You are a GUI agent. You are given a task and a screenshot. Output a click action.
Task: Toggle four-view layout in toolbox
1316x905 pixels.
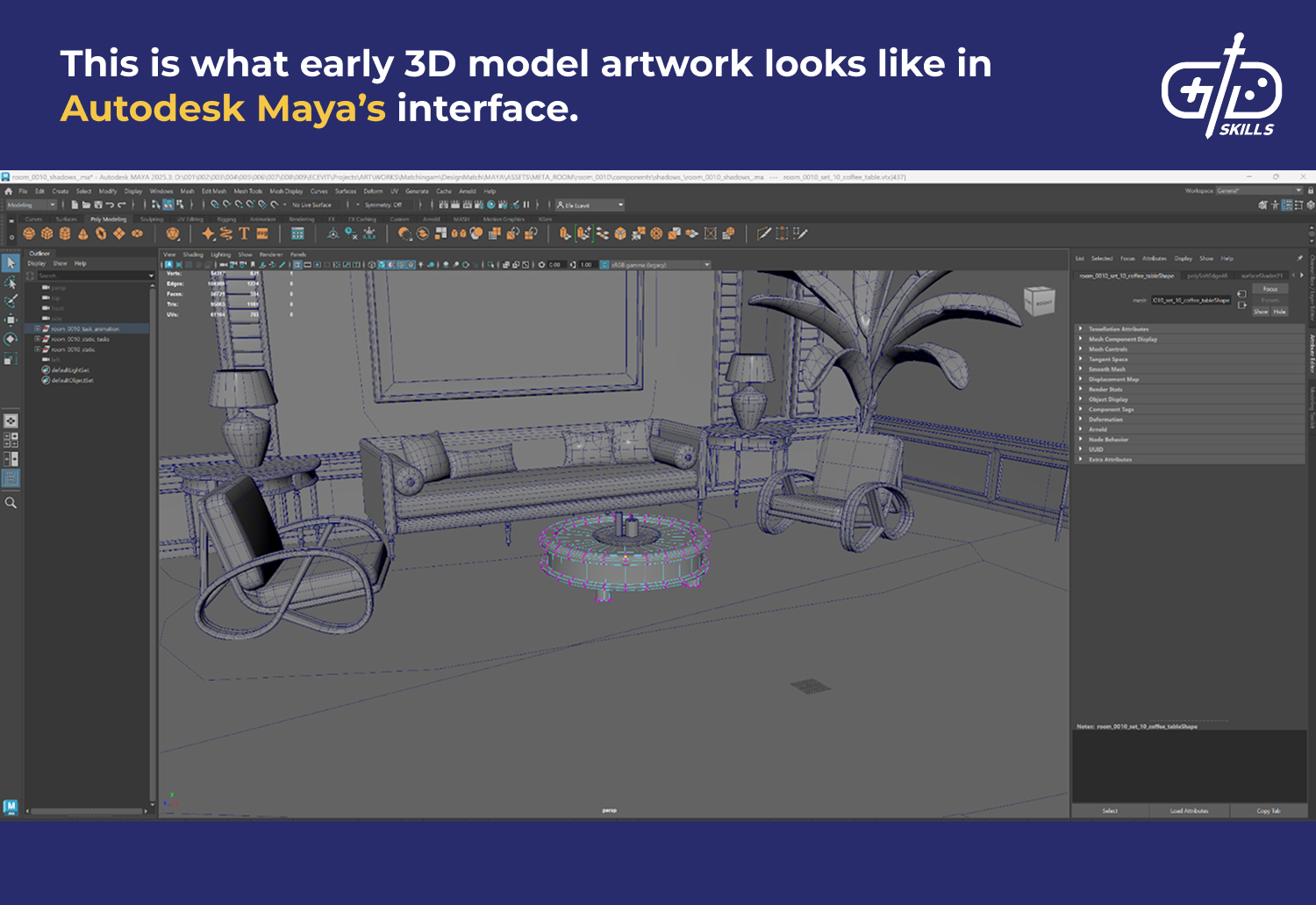click(x=11, y=440)
